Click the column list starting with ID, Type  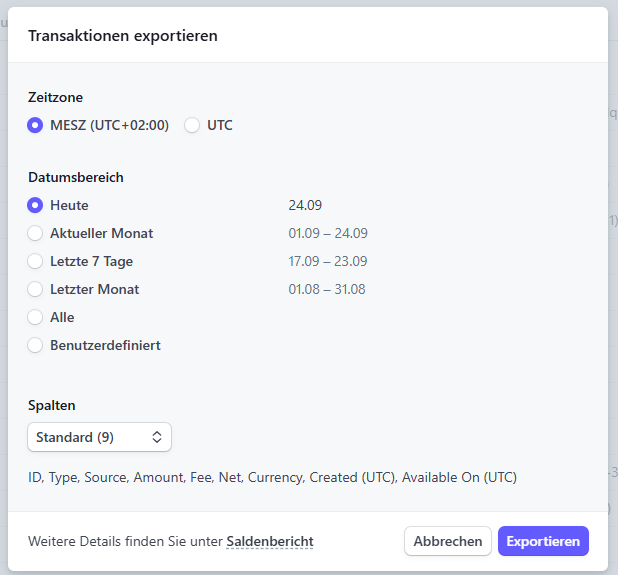point(272,477)
